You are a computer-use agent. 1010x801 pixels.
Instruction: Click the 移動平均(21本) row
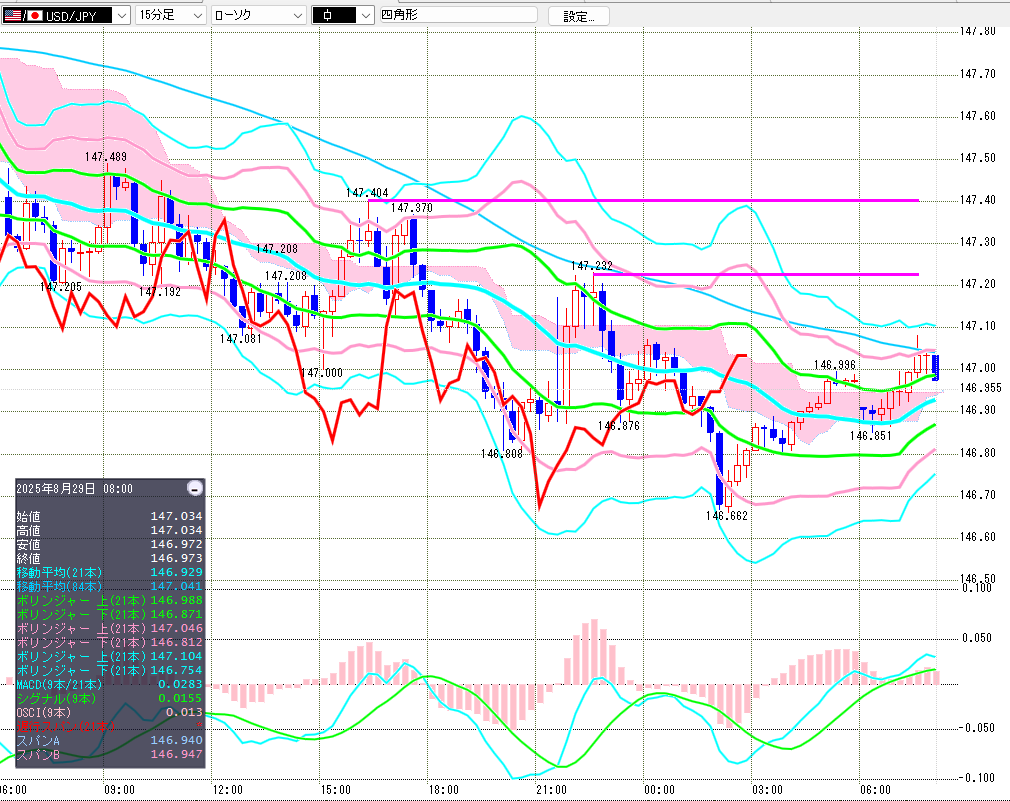coord(110,572)
